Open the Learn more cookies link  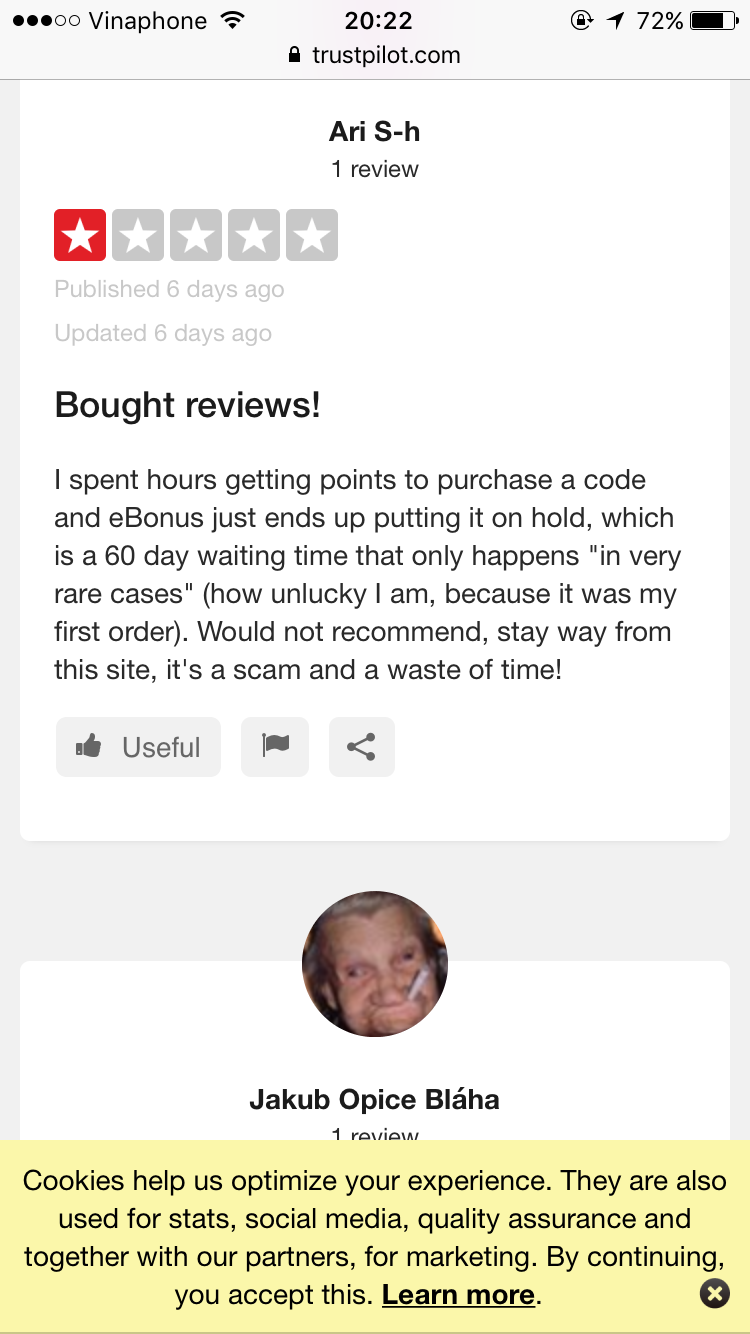(x=459, y=1295)
